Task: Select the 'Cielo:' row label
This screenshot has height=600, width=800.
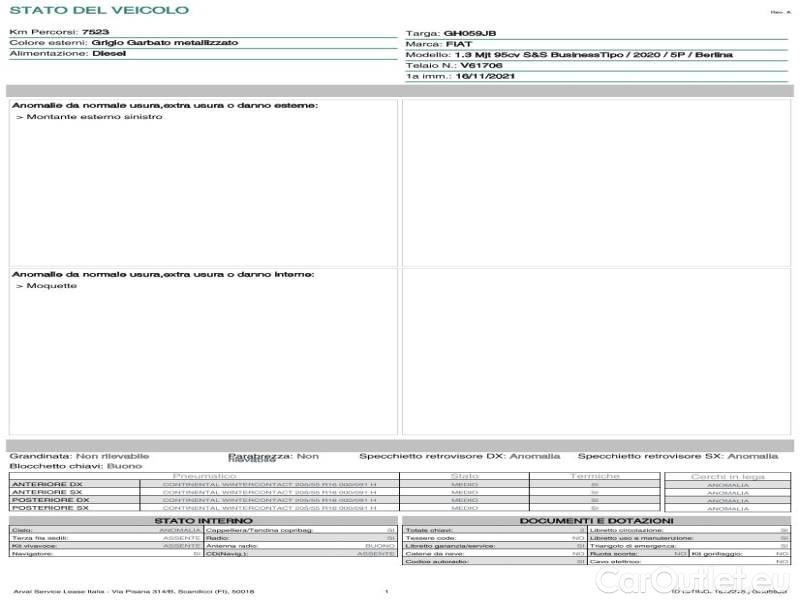Action: coord(22,531)
